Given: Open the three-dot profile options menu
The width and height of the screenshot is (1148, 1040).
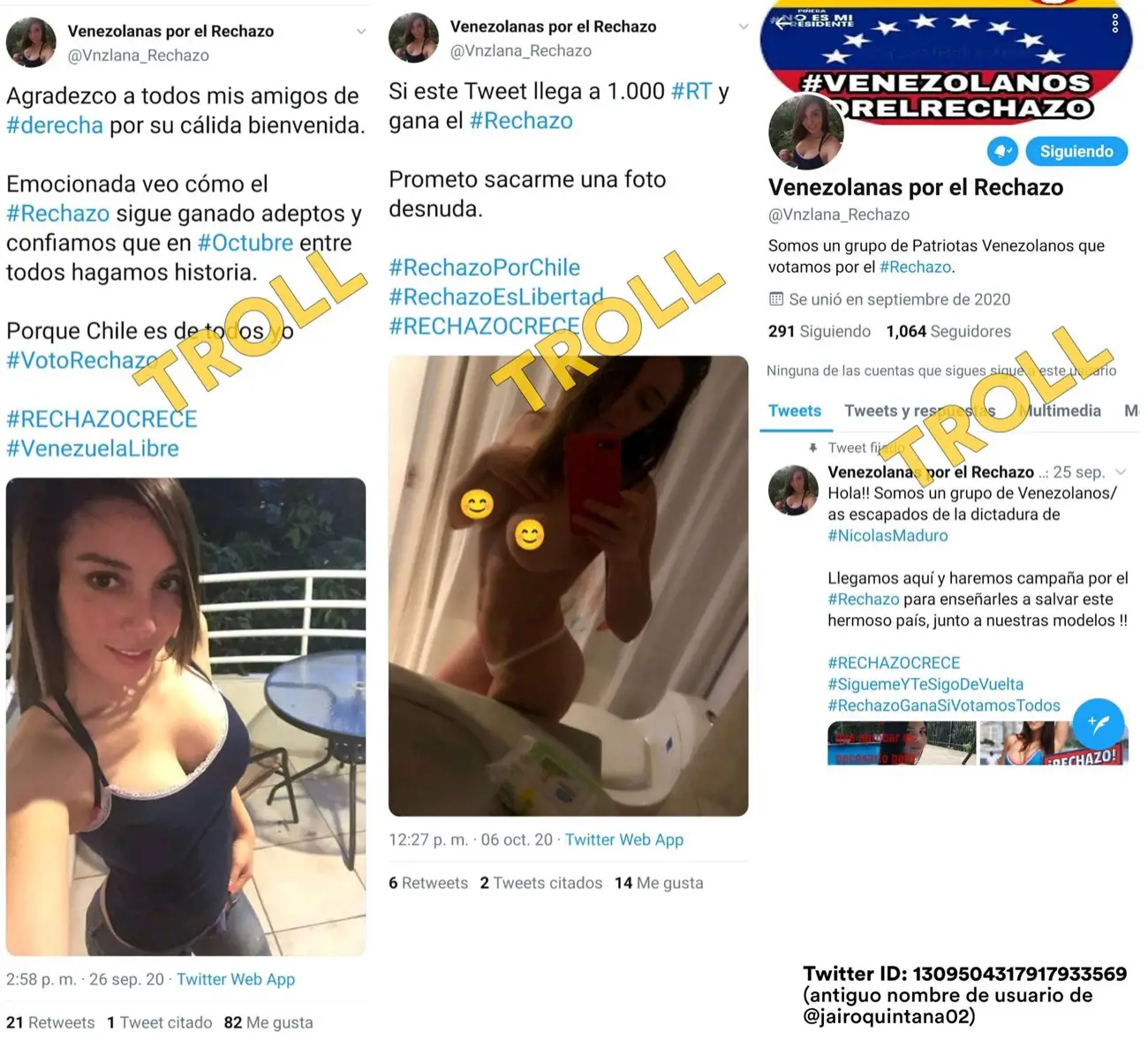Looking at the screenshot, I should [x=1114, y=22].
